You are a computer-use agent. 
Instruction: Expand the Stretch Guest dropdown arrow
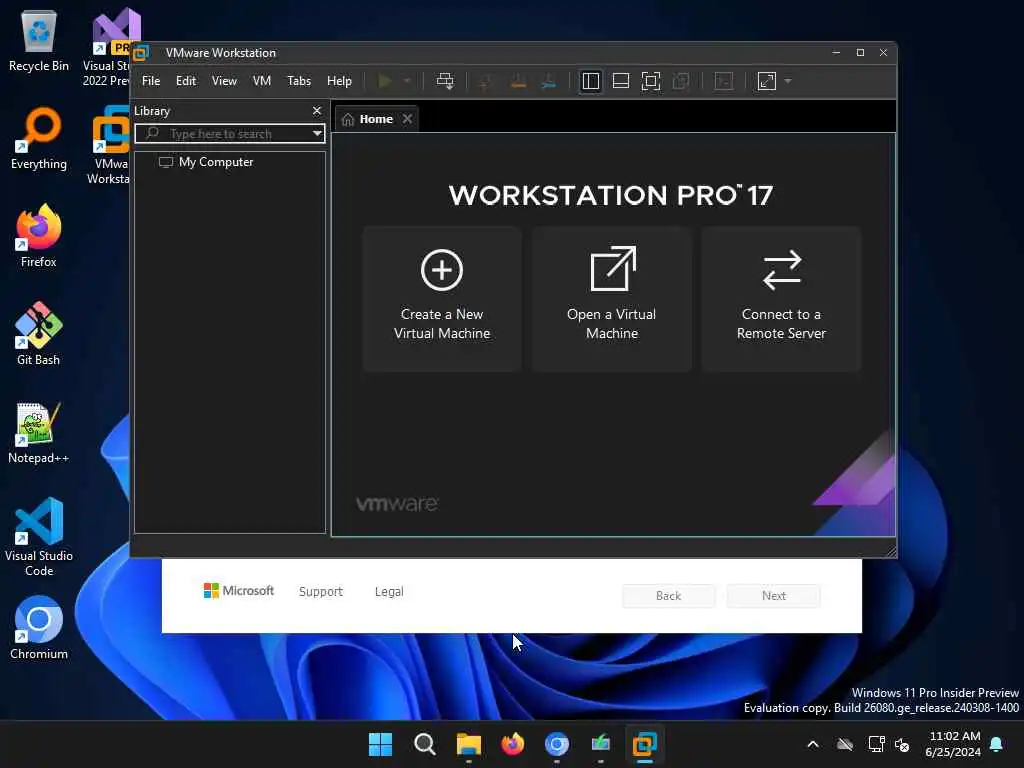tap(788, 81)
